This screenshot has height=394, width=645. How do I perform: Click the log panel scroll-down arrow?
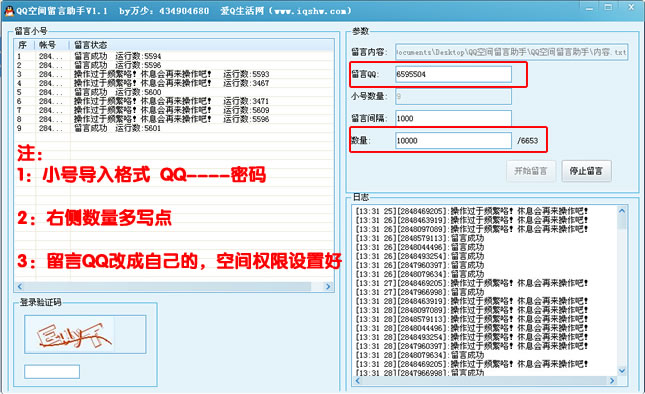tap(622, 371)
